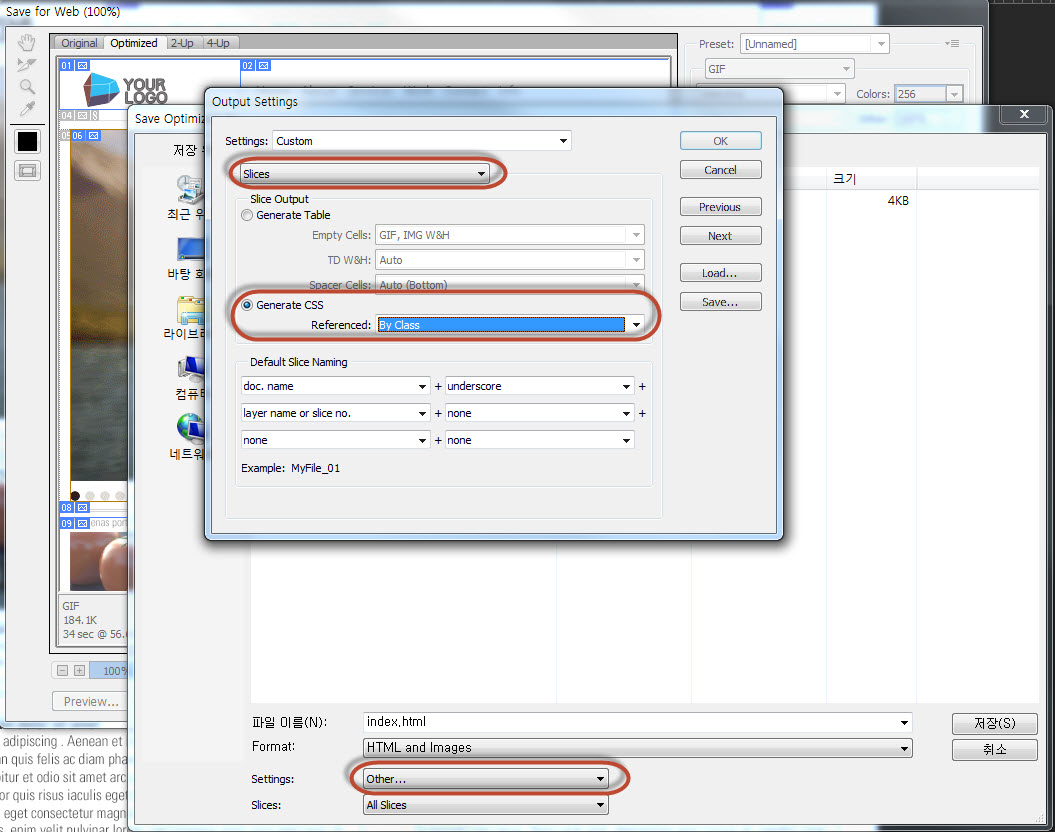The width and height of the screenshot is (1055, 832).
Task: Switch to the Original tab
Action: (x=79, y=43)
